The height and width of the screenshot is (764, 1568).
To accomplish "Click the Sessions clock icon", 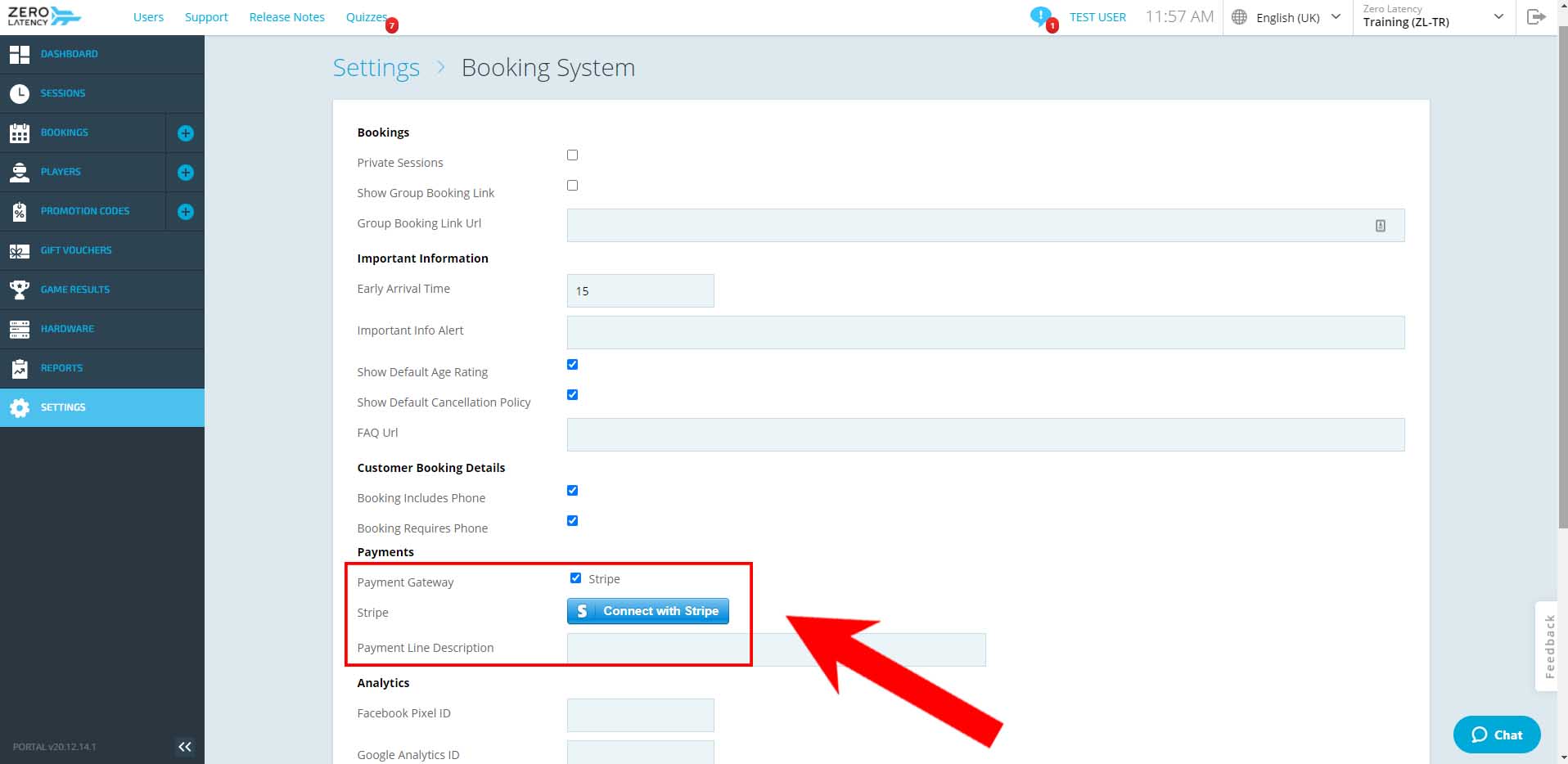I will 20,93.
